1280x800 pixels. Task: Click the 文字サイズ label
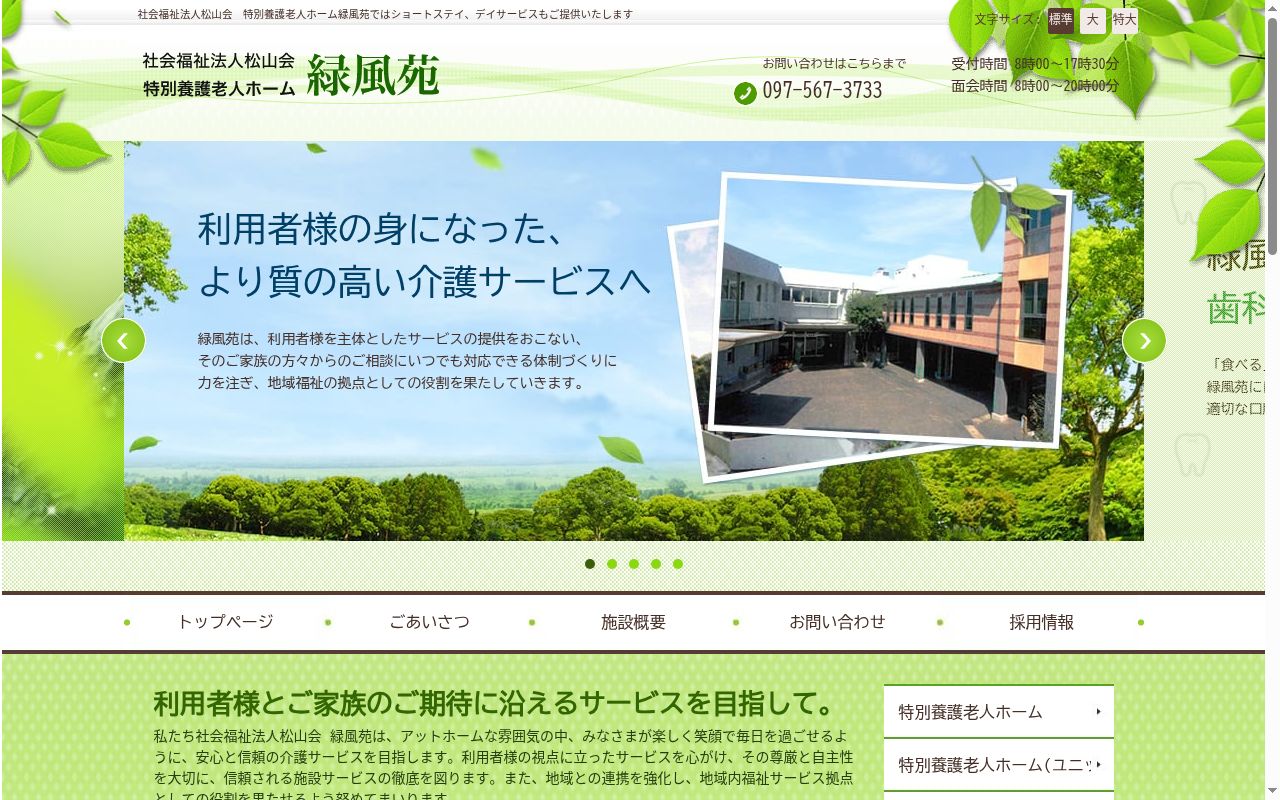point(1008,20)
